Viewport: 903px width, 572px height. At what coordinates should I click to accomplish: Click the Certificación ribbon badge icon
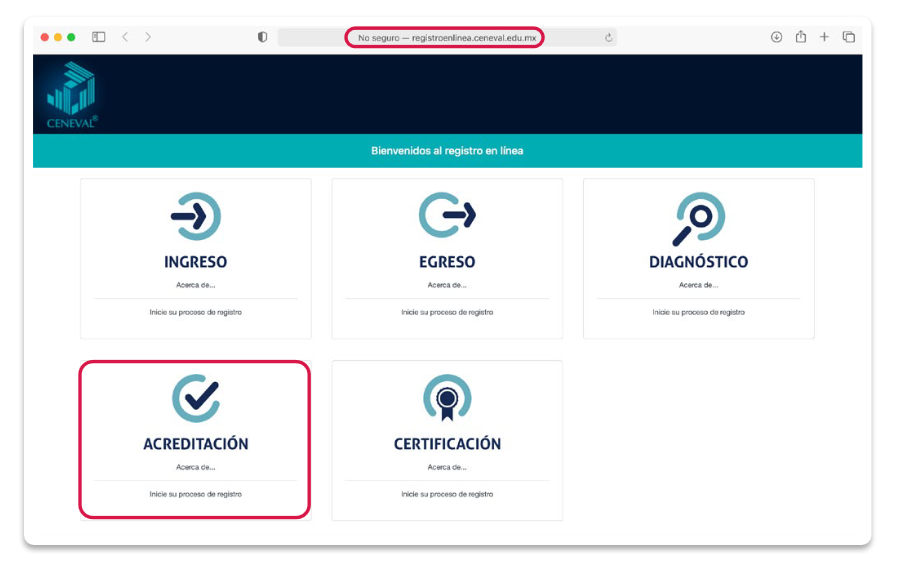tap(447, 398)
